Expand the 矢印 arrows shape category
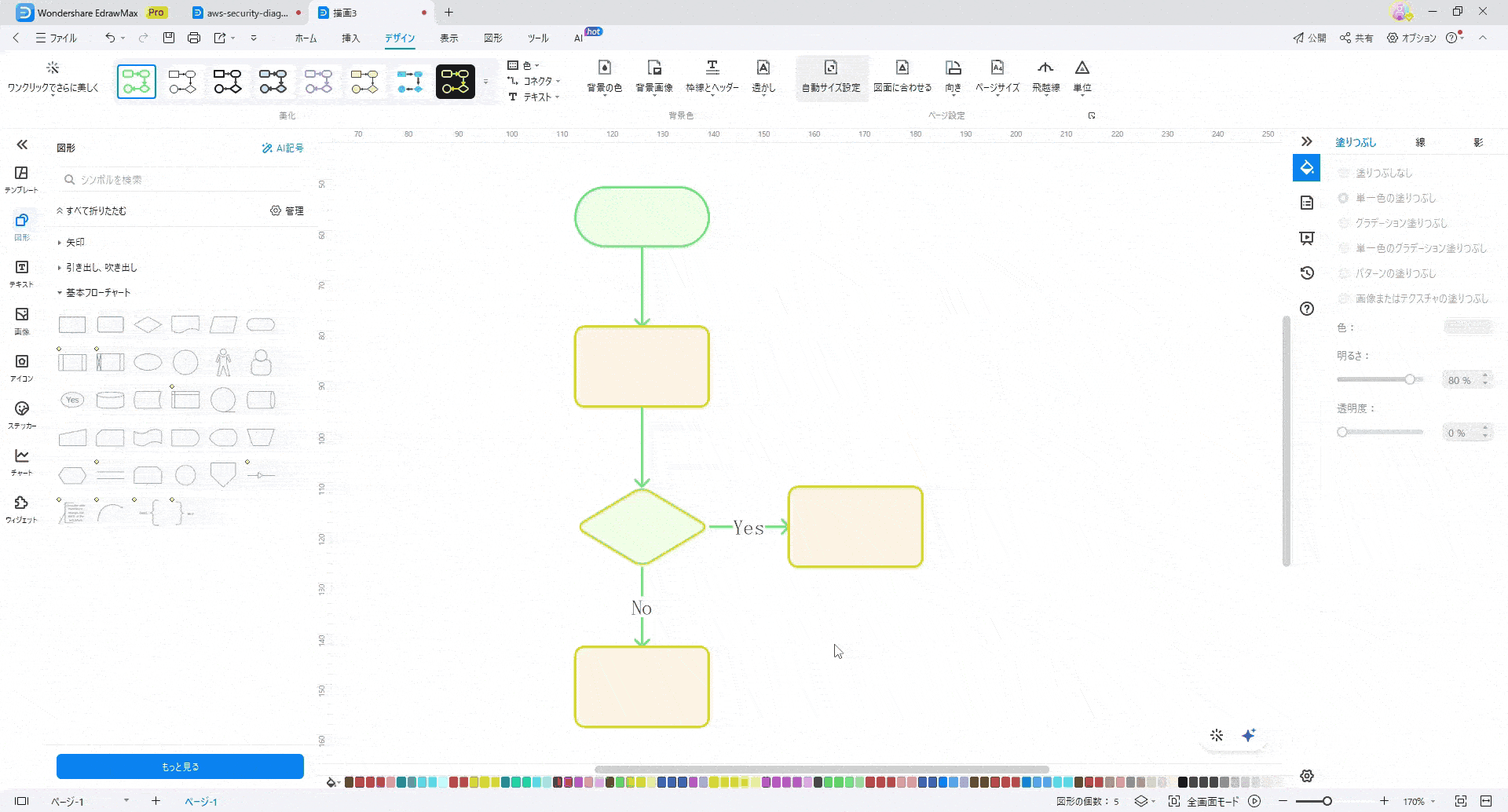Screen dimensions: 1508x812 pos(75,243)
